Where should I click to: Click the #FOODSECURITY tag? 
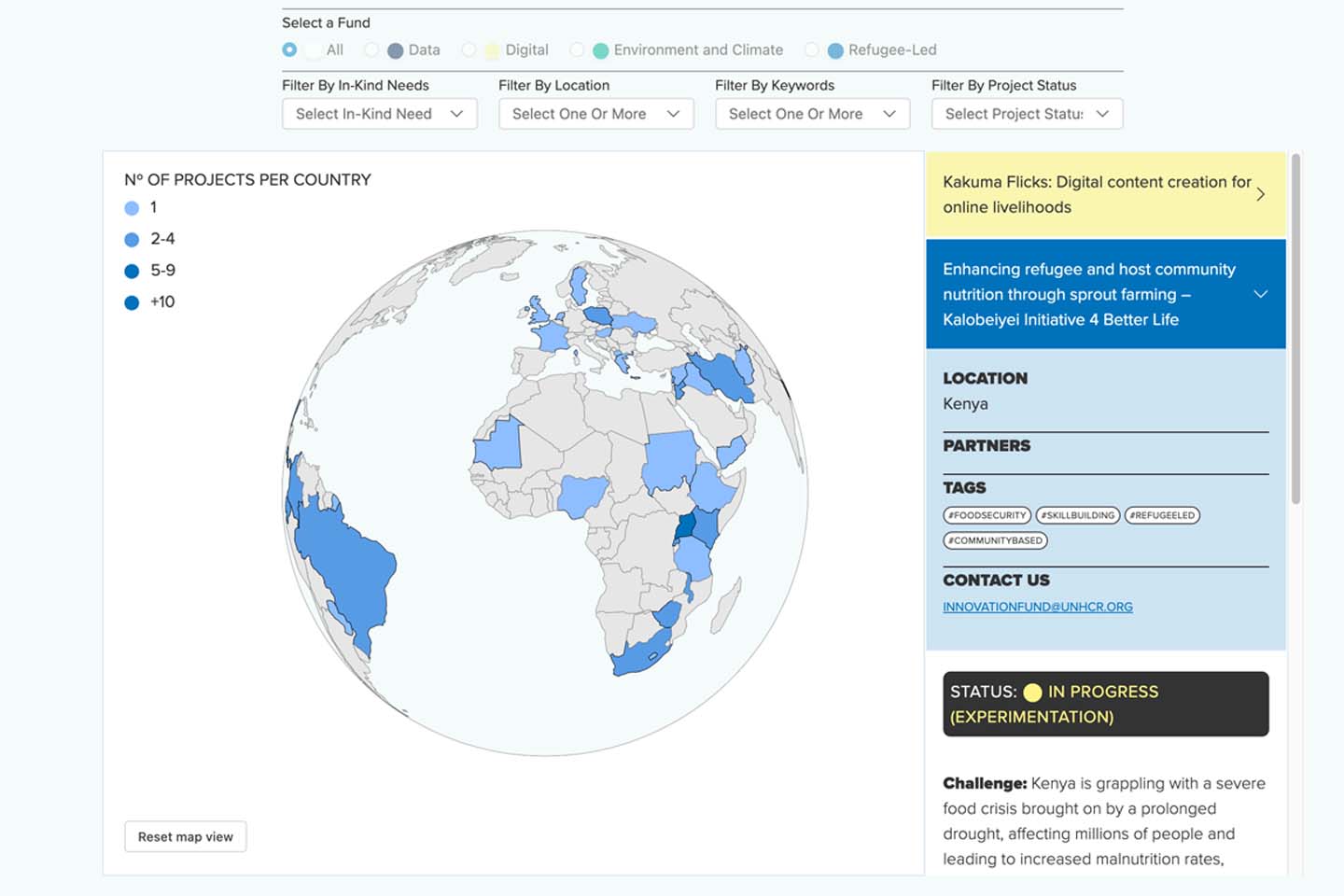[987, 515]
